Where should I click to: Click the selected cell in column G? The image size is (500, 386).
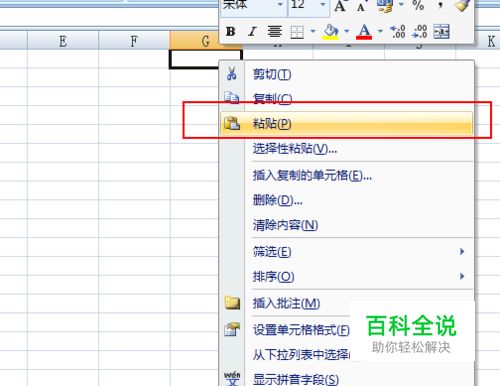coord(194,59)
